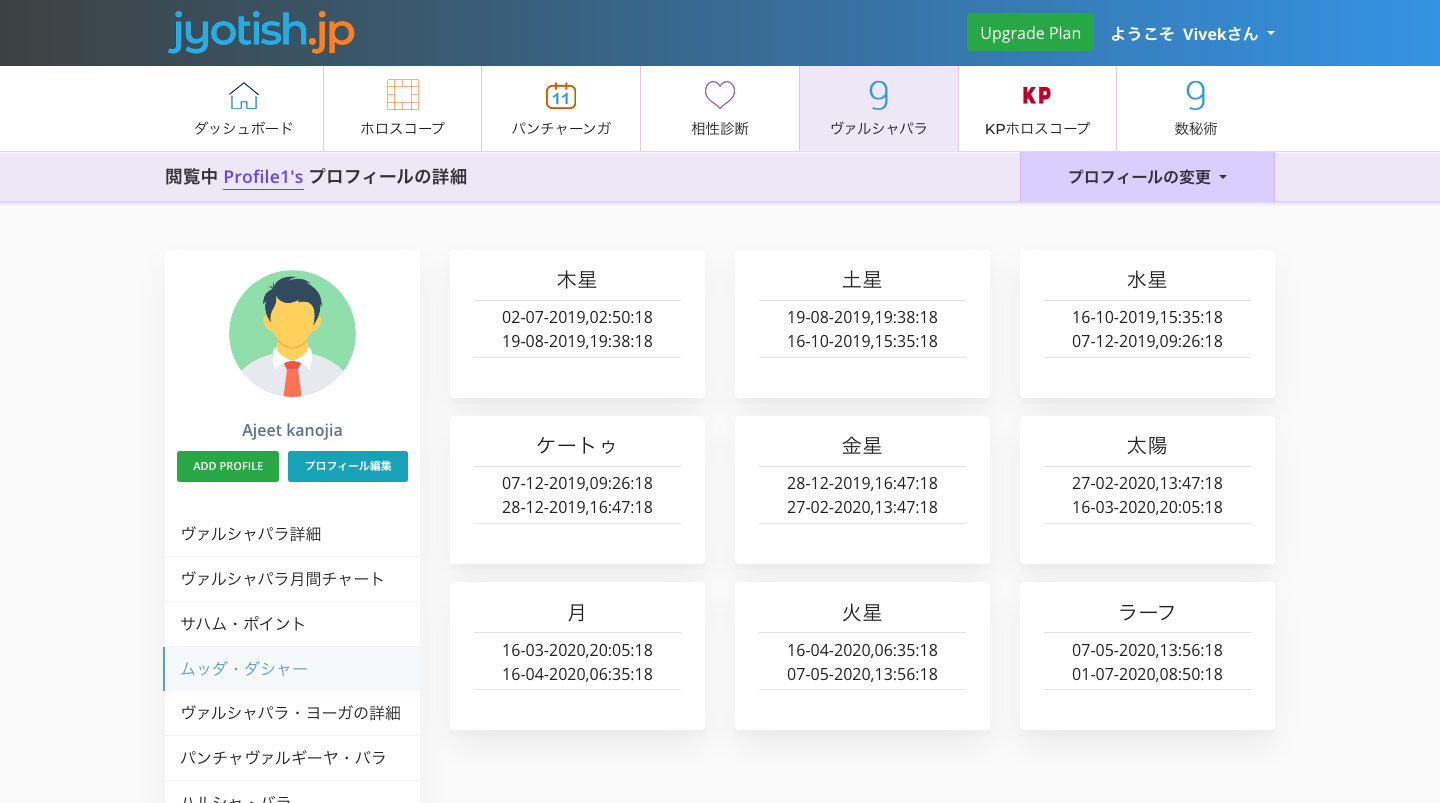1440x803 pixels.
Task: Click the Upgrade Plan button
Action: tap(1030, 33)
